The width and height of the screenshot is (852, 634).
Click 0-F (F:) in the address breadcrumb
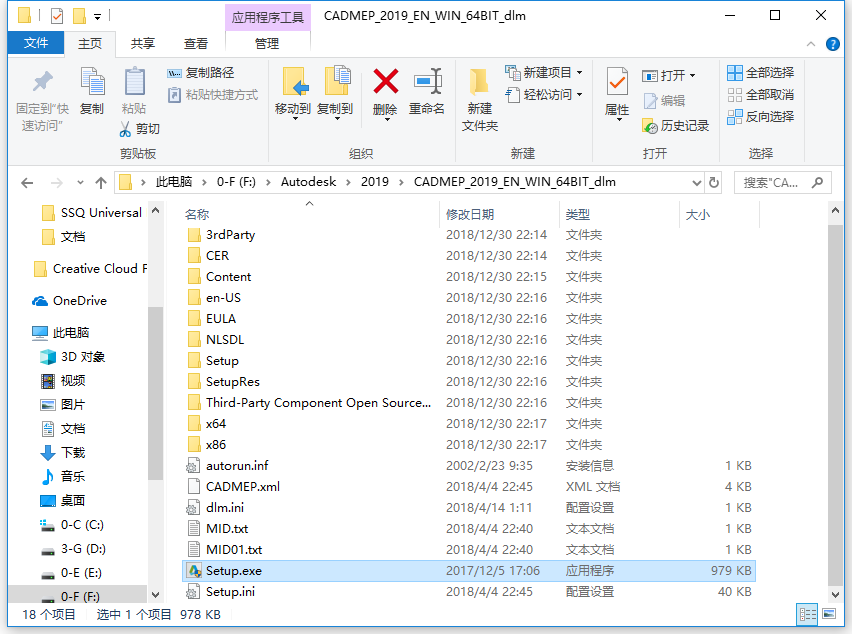click(236, 182)
